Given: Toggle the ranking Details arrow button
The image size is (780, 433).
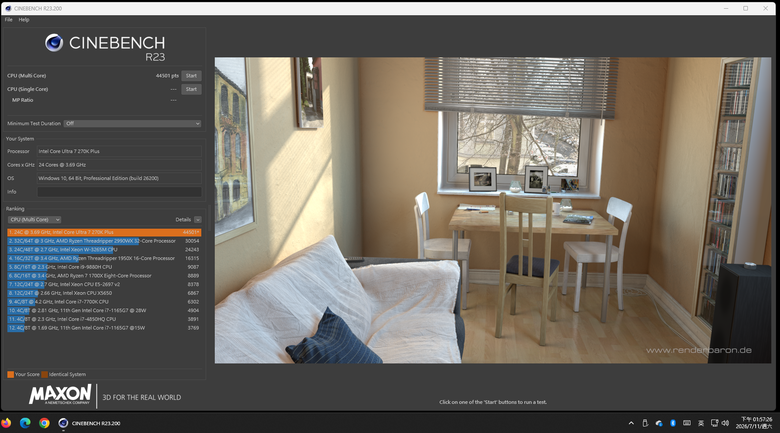Looking at the screenshot, I should point(197,219).
